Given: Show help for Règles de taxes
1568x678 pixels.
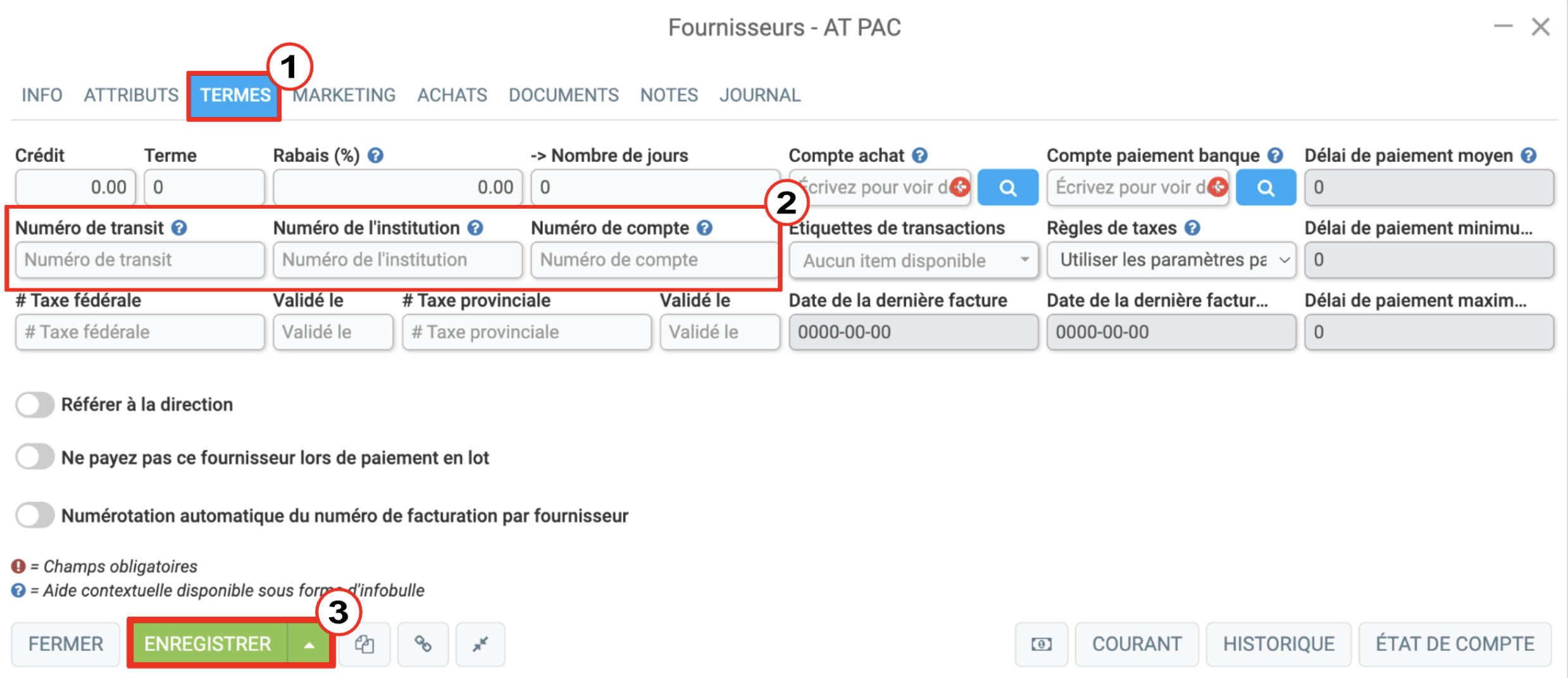Looking at the screenshot, I should click(1192, 228).
